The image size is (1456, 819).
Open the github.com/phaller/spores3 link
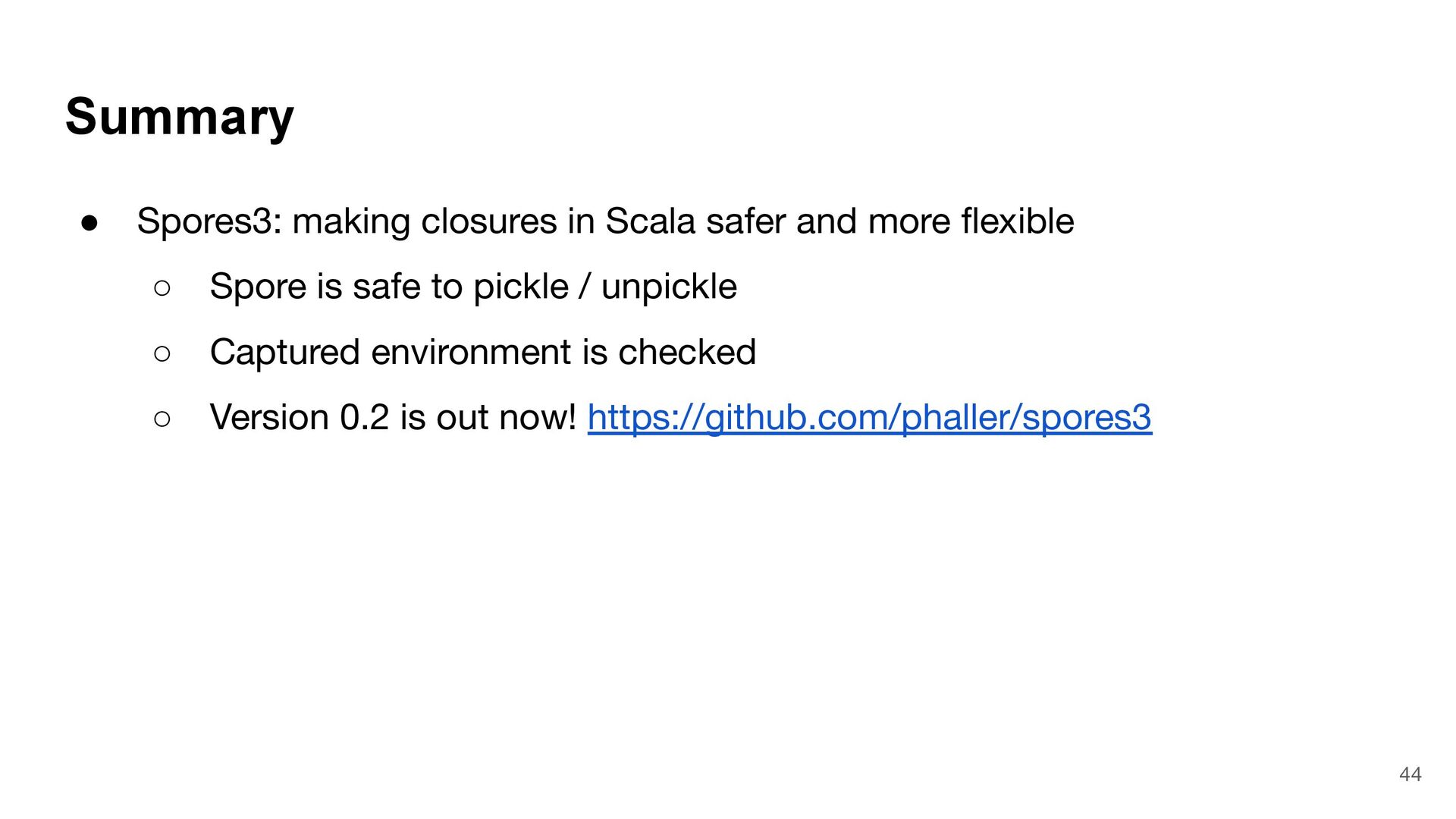870,418
